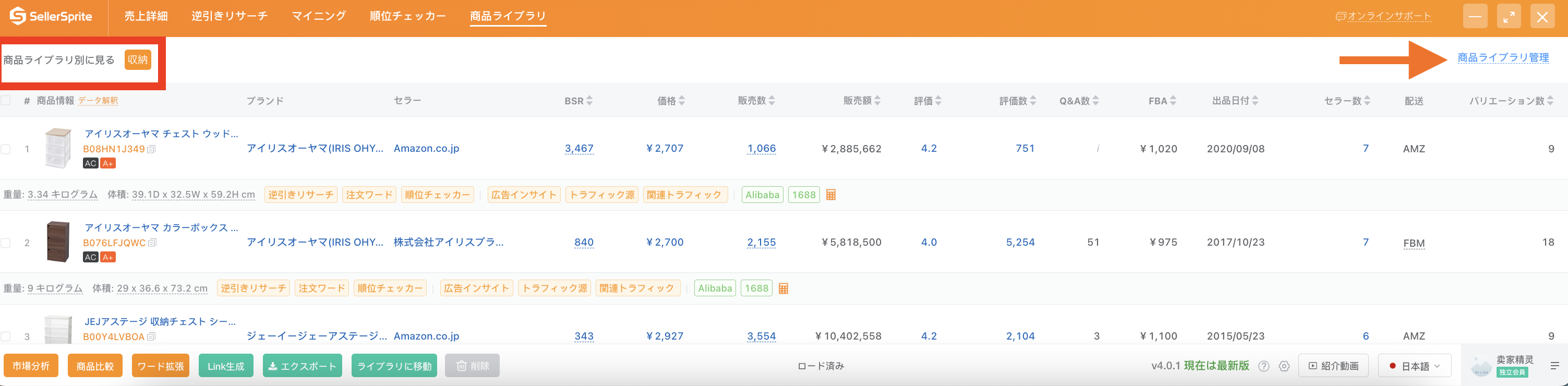Click the brown color box thumbnail for product 2

pos(58,242)
